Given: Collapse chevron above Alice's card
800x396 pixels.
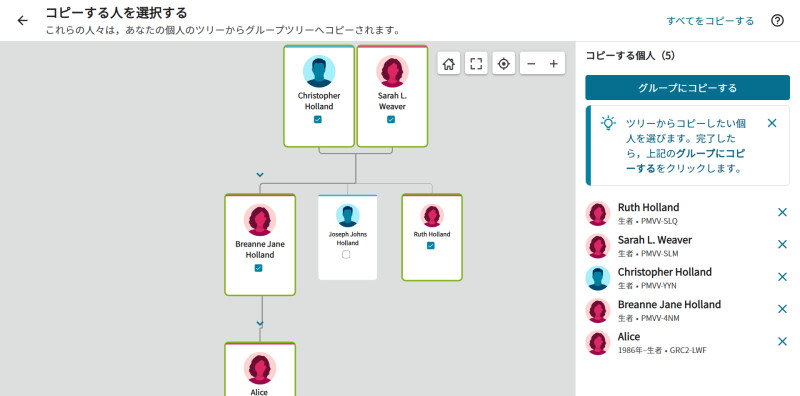Looking at the screenshot, I should 260,324.
